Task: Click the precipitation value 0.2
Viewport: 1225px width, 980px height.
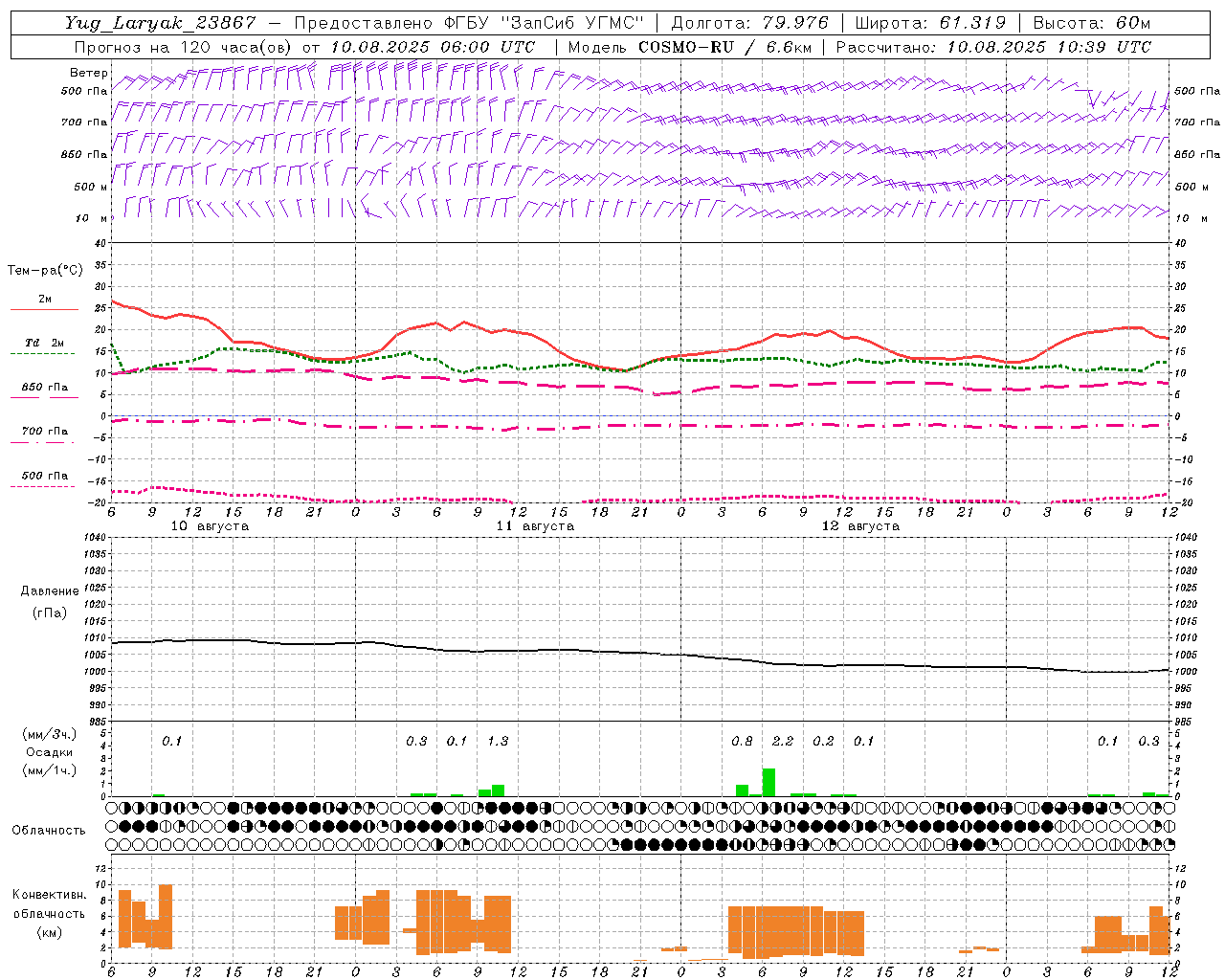Action: (x=823, y=742)
